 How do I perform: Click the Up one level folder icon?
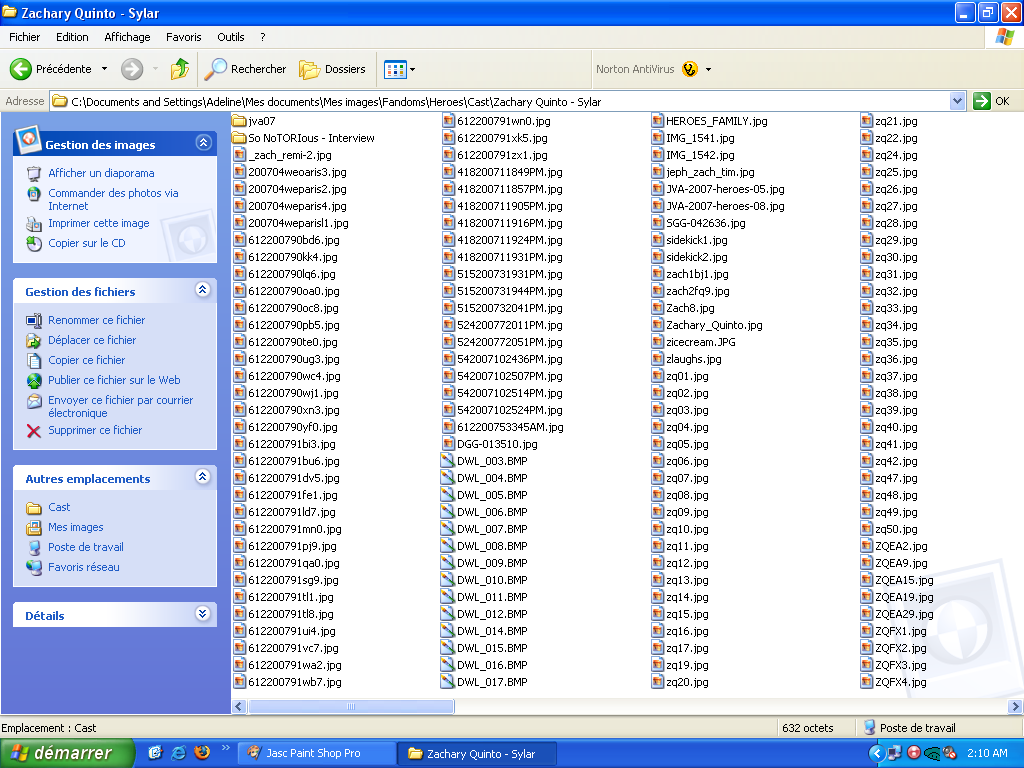180,69
